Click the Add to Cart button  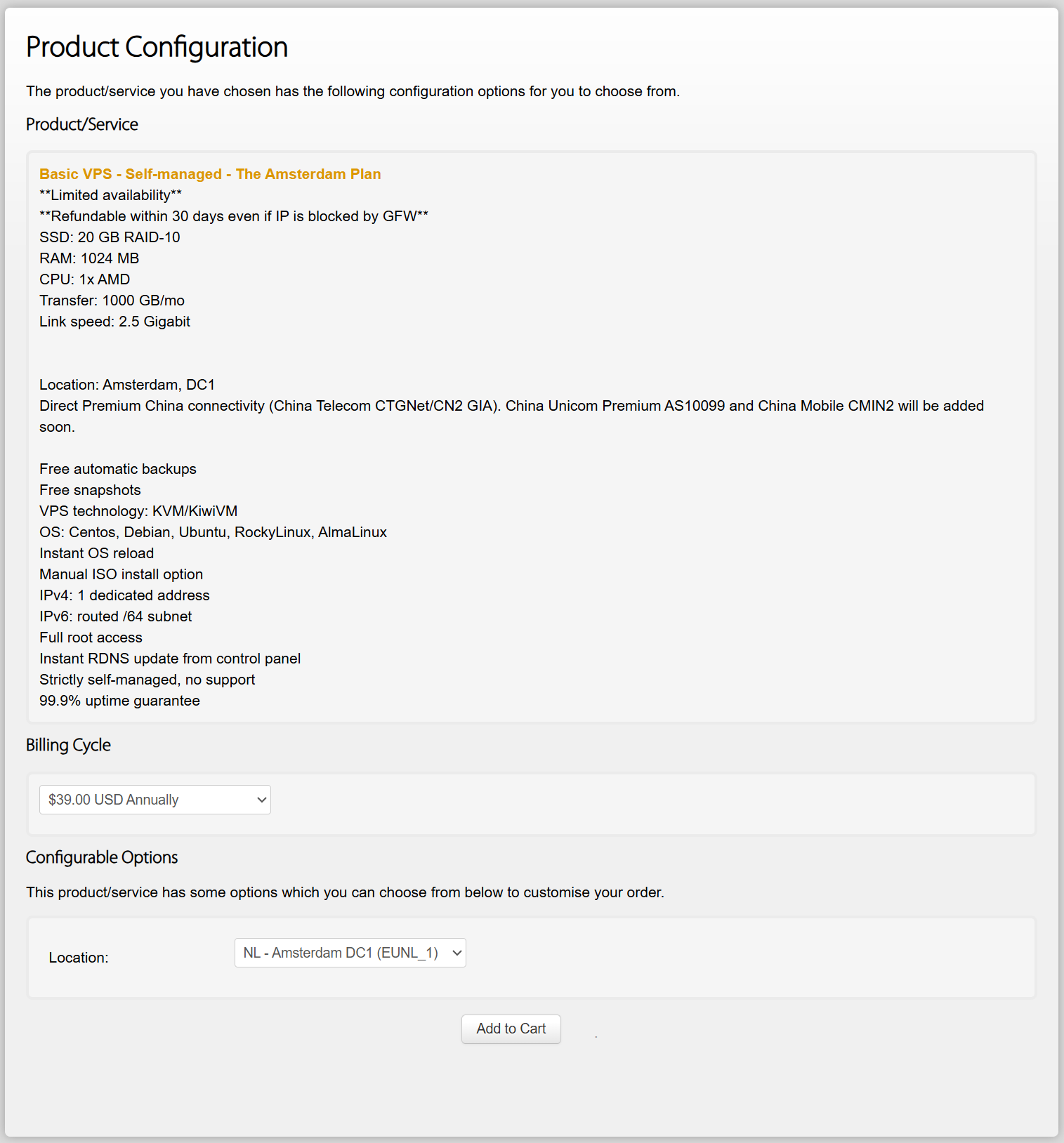click(511, 1029)
